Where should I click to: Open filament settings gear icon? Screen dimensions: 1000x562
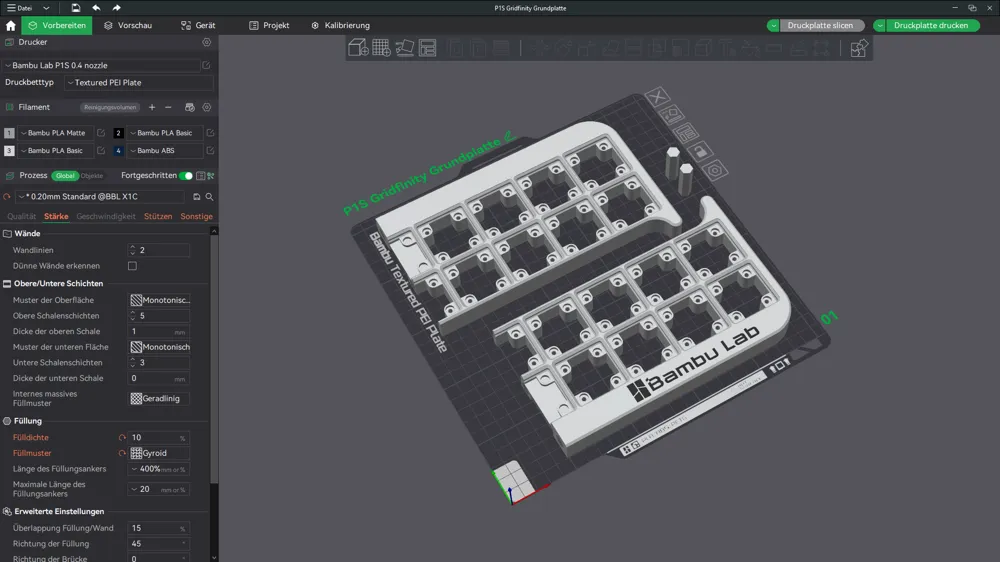click(207, 107)
